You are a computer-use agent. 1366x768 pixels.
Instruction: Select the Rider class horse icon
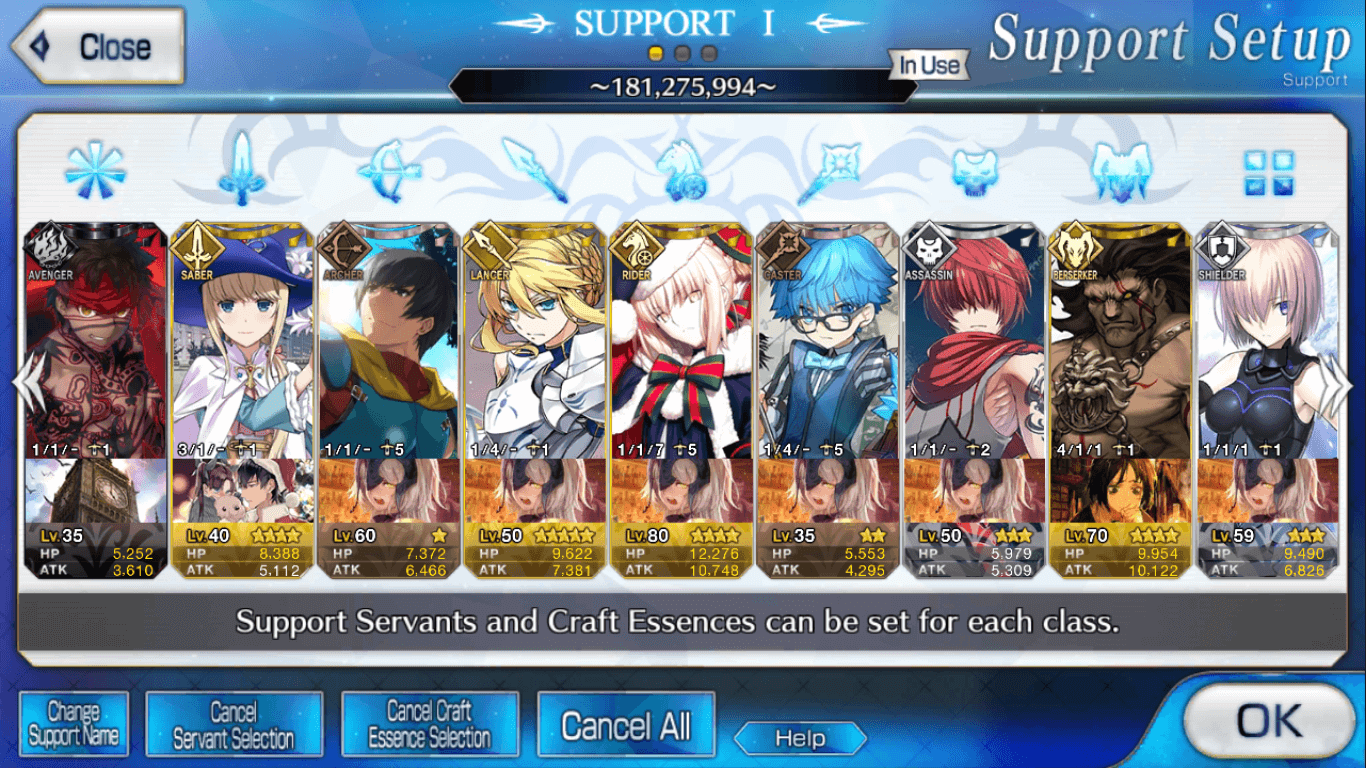pos(683,170)
